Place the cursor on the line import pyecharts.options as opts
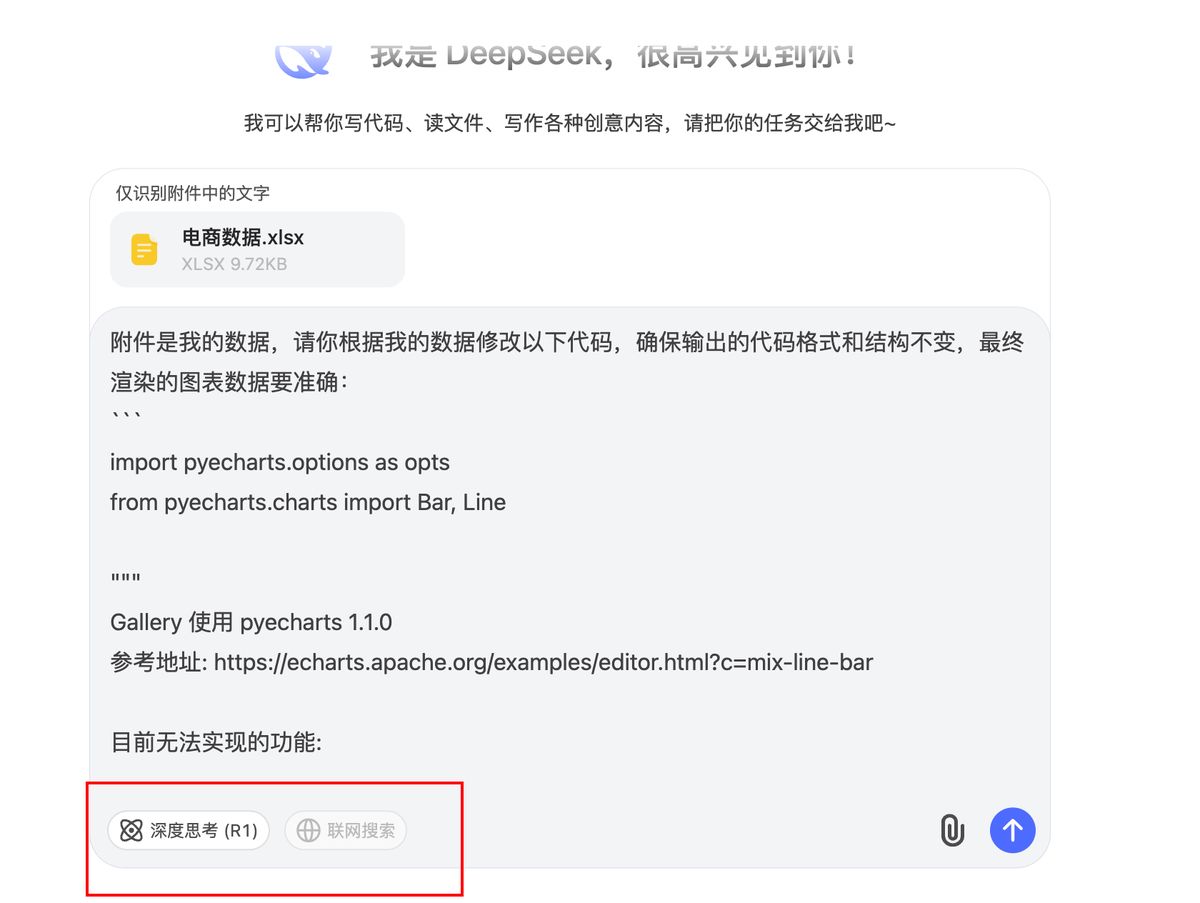1200x903 pixels. click(x=280, y=463)
